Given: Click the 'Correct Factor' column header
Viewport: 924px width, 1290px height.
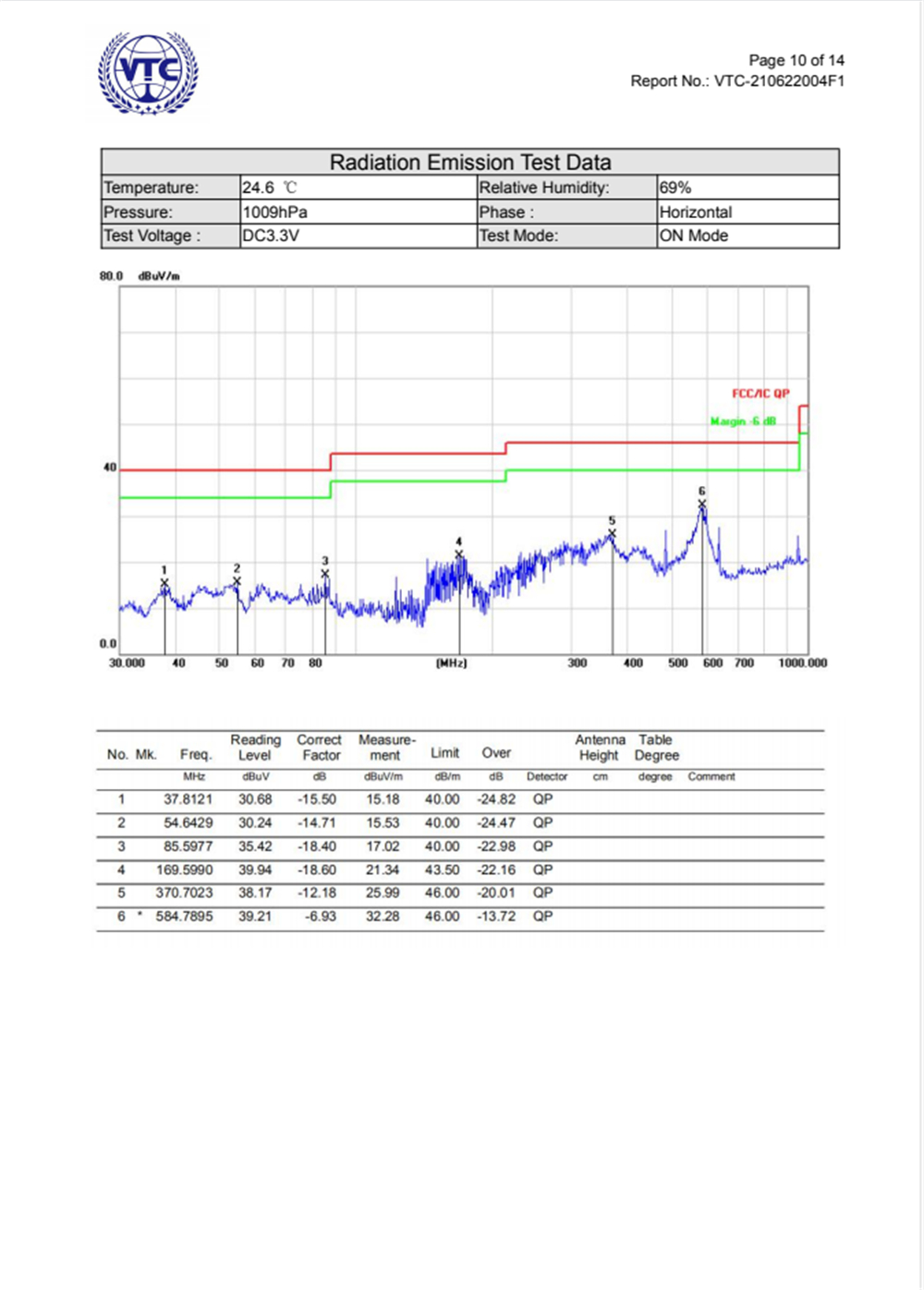Looking at the screenshot, I should point(320,748).
